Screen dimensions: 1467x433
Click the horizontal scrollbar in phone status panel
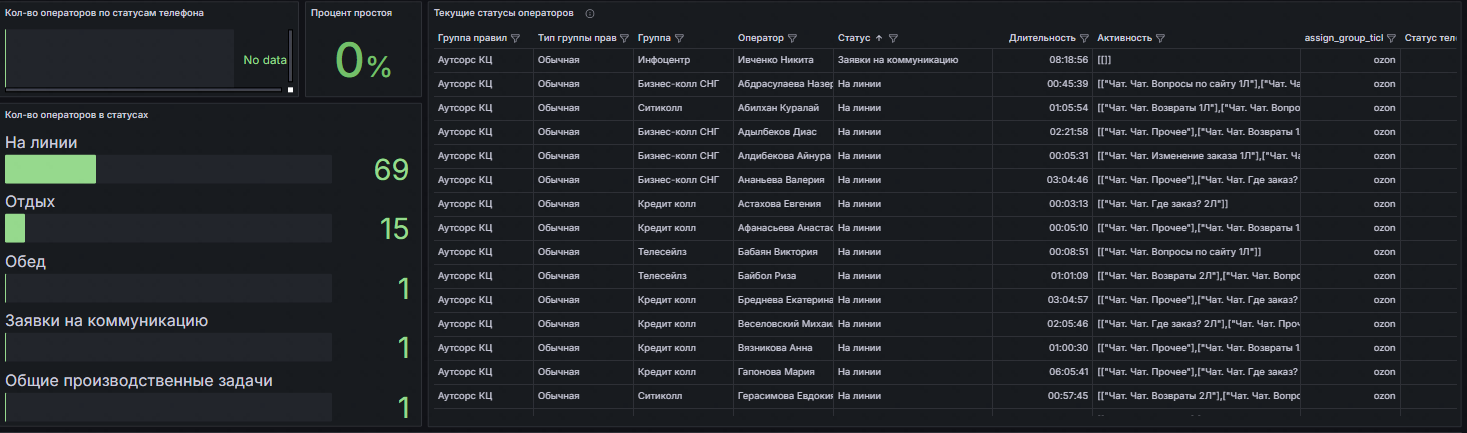click(144, 90)
